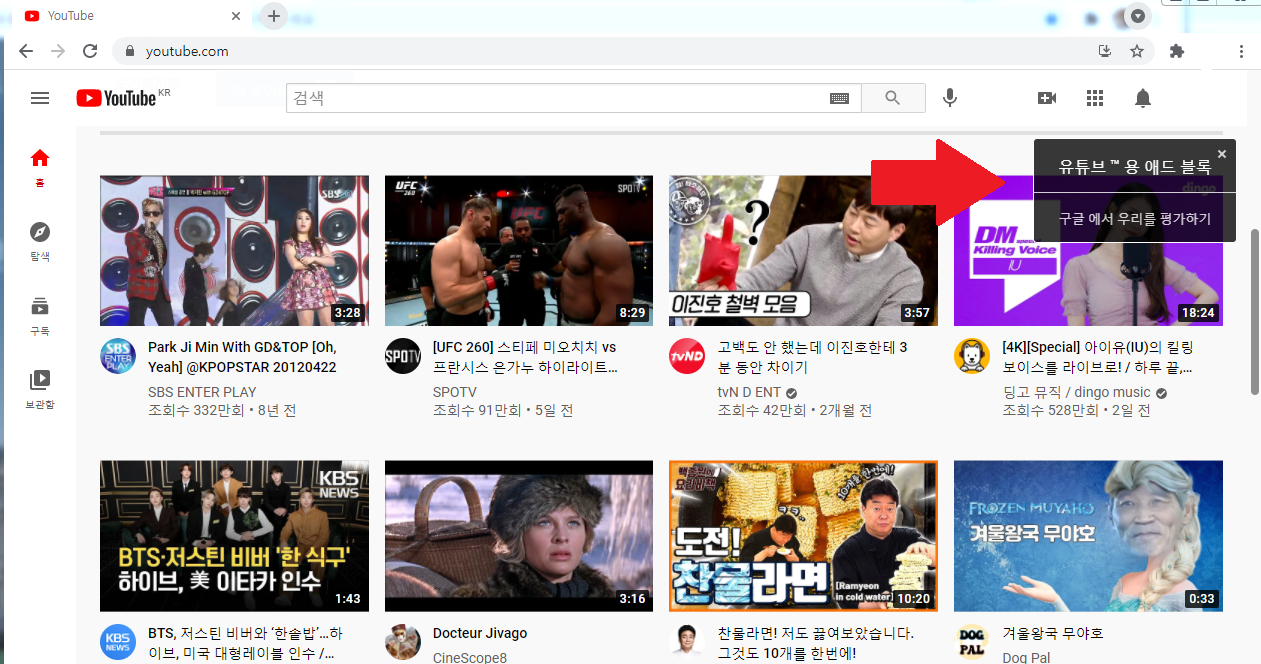This screenshot has width=1261, height=664.
Task: Open Park Ji Min With GD&TOP video title
Action: pyautogui.click(x=242, y=357)
